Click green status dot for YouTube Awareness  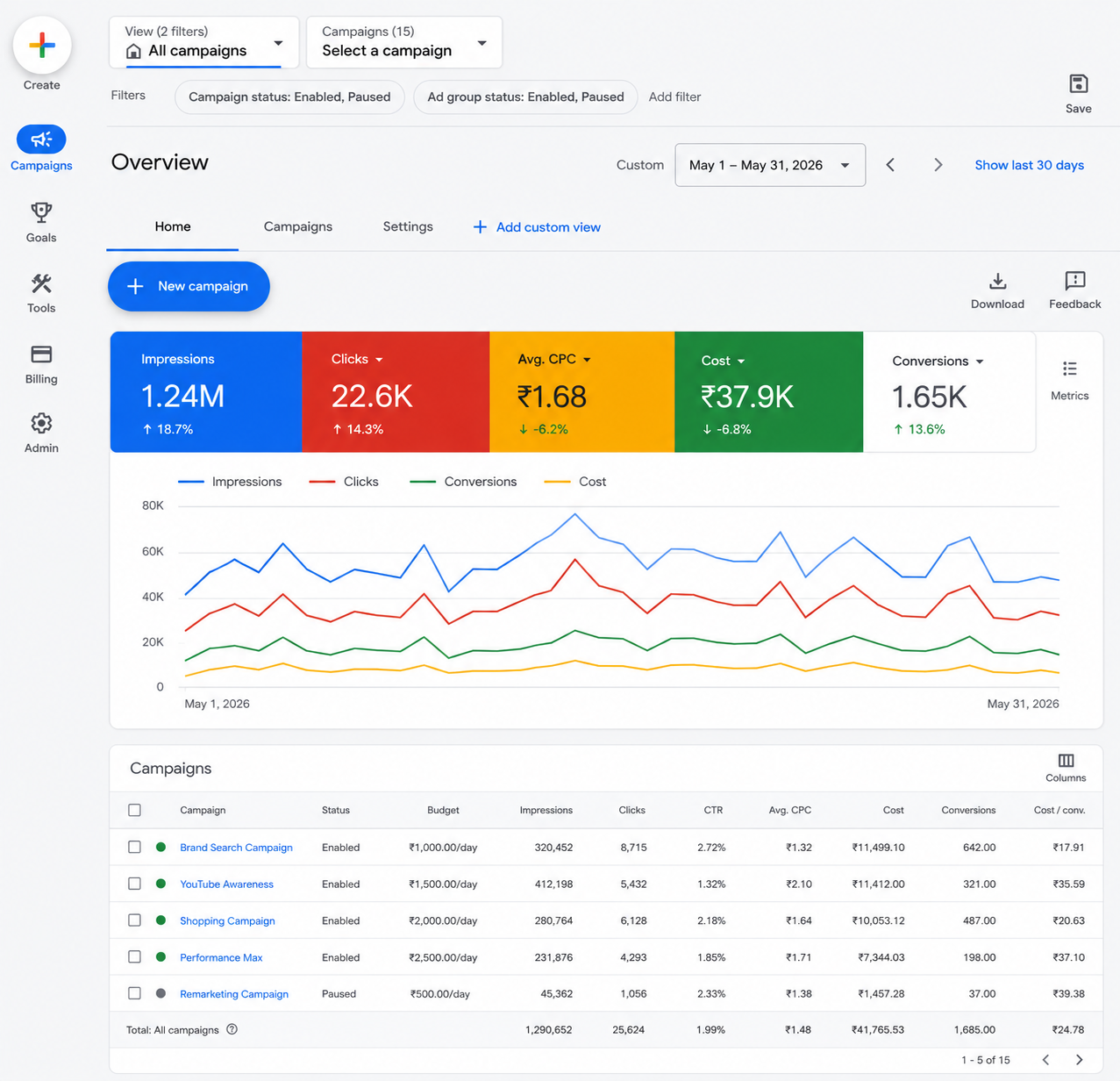point(161,884)
